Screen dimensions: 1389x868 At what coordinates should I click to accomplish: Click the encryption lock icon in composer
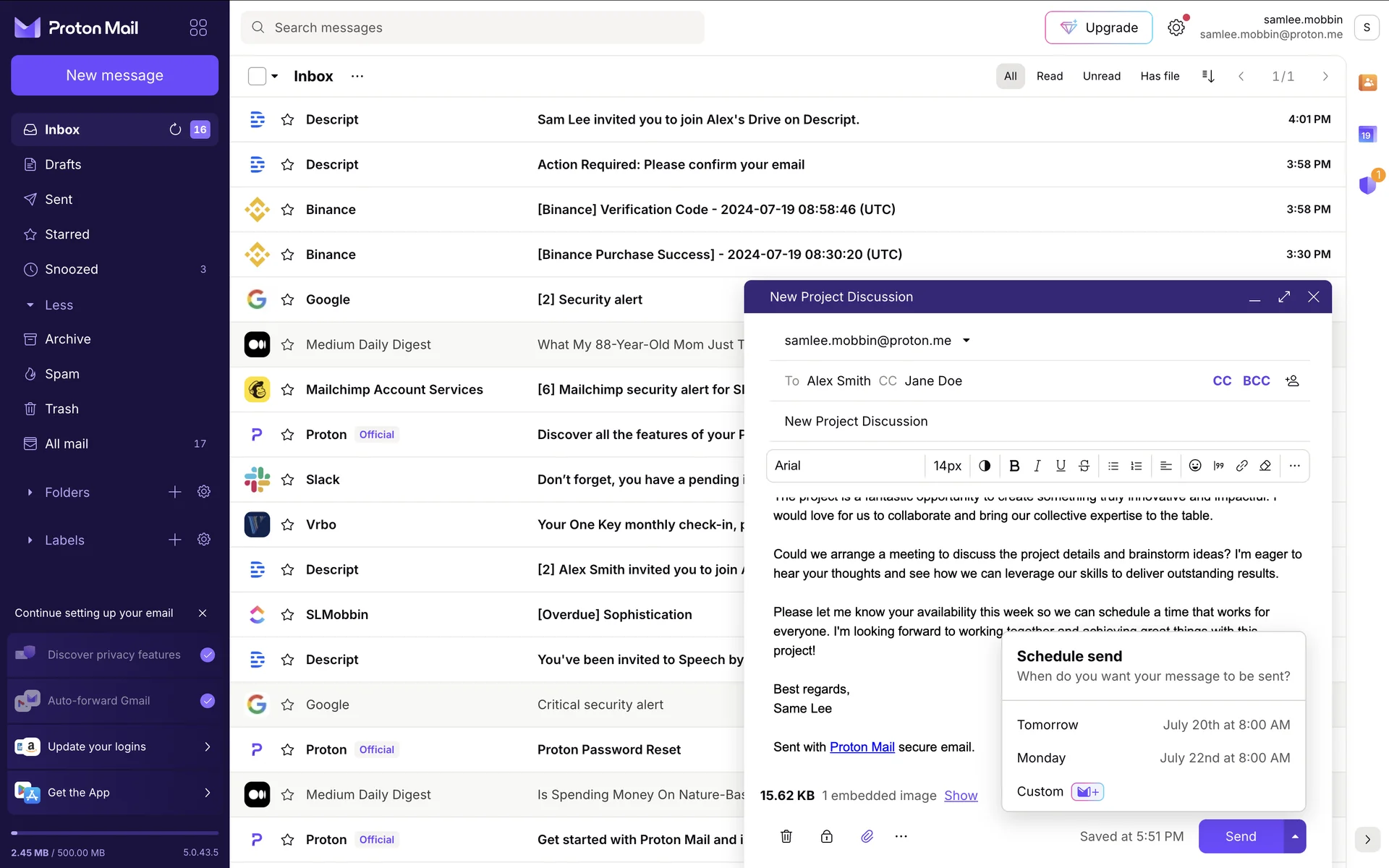coord(827,836)
